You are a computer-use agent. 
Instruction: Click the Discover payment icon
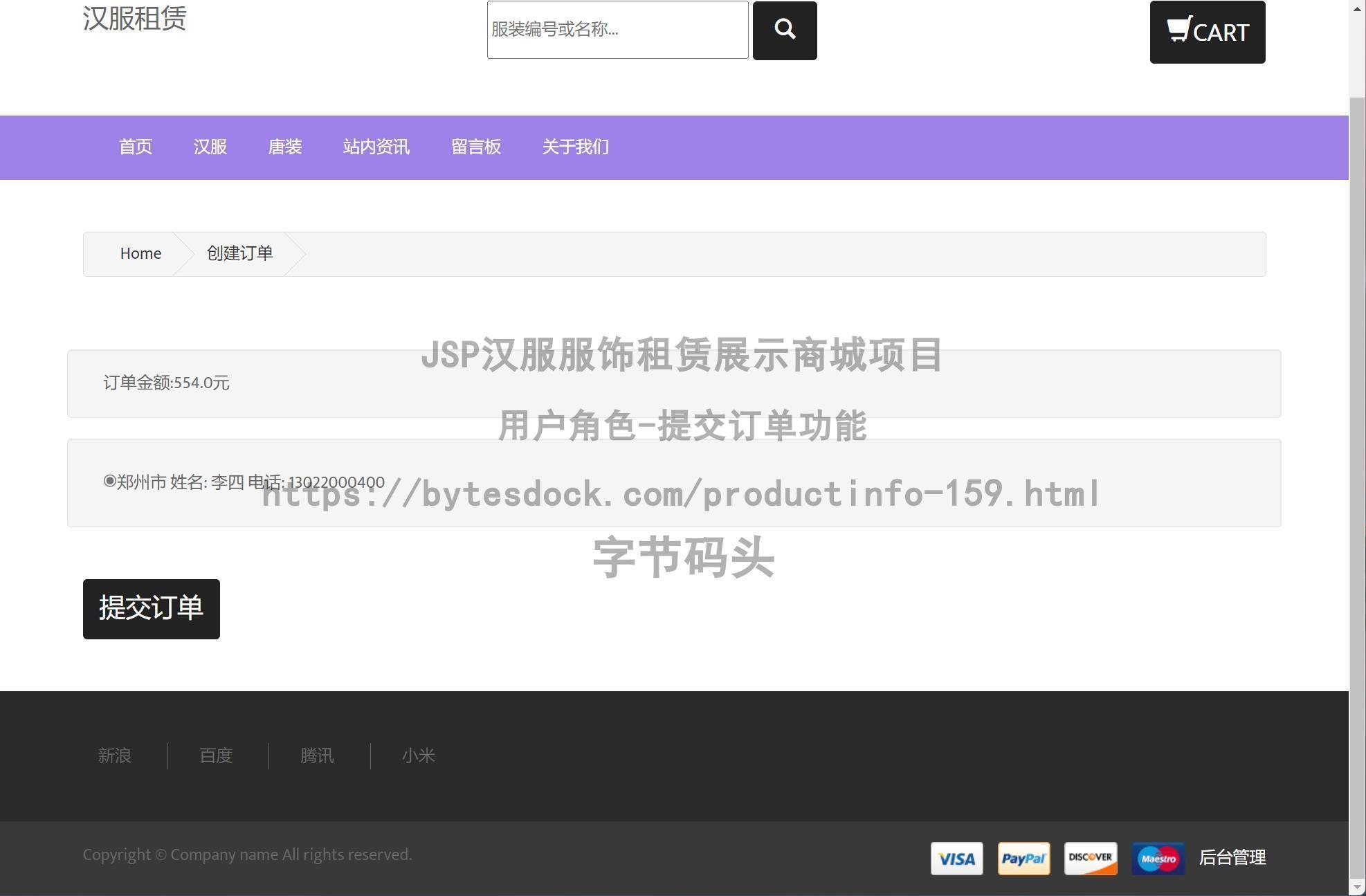(1091, 858)
